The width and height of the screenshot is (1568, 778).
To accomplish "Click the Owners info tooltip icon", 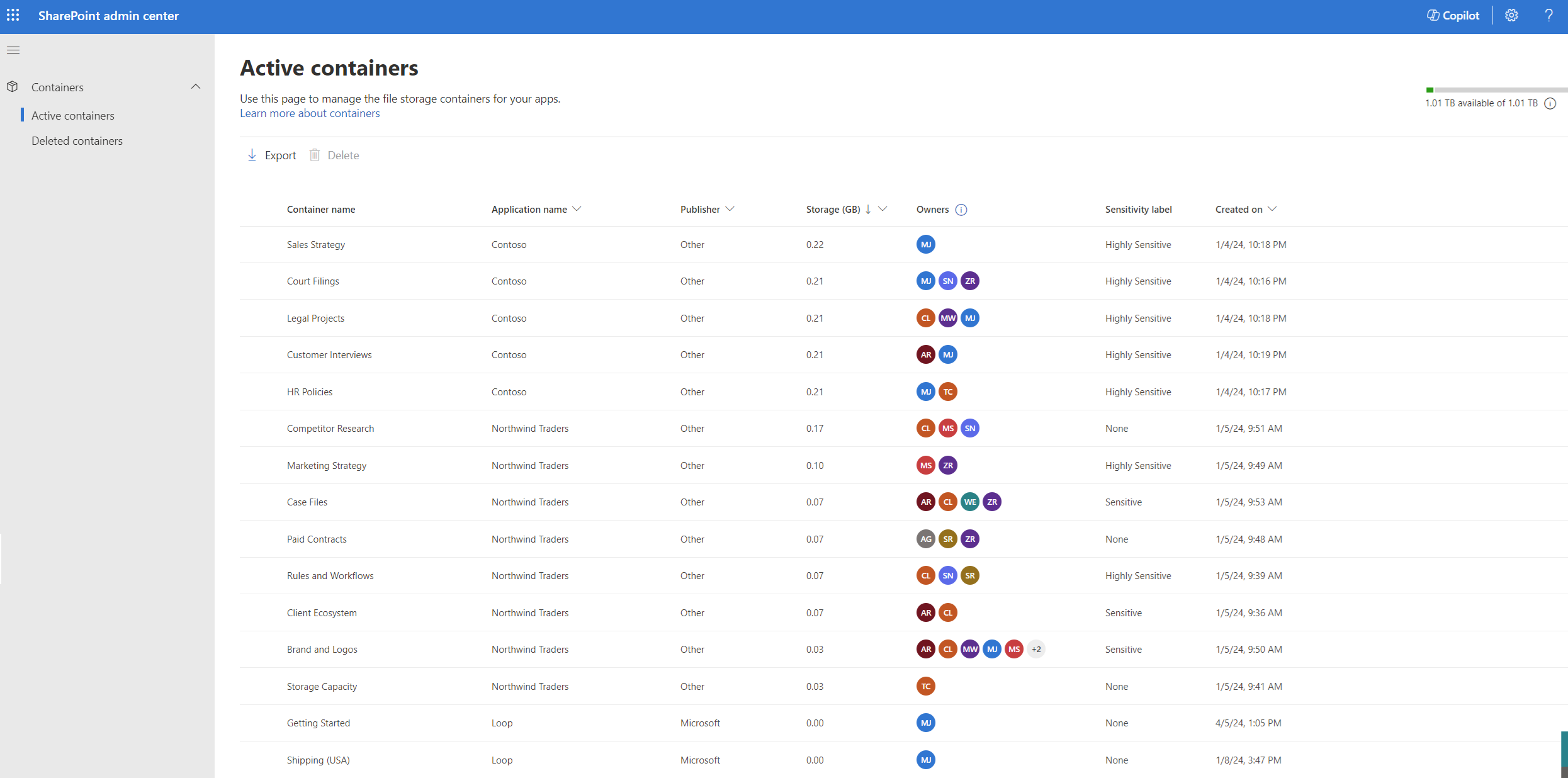I will pos(961,209).
